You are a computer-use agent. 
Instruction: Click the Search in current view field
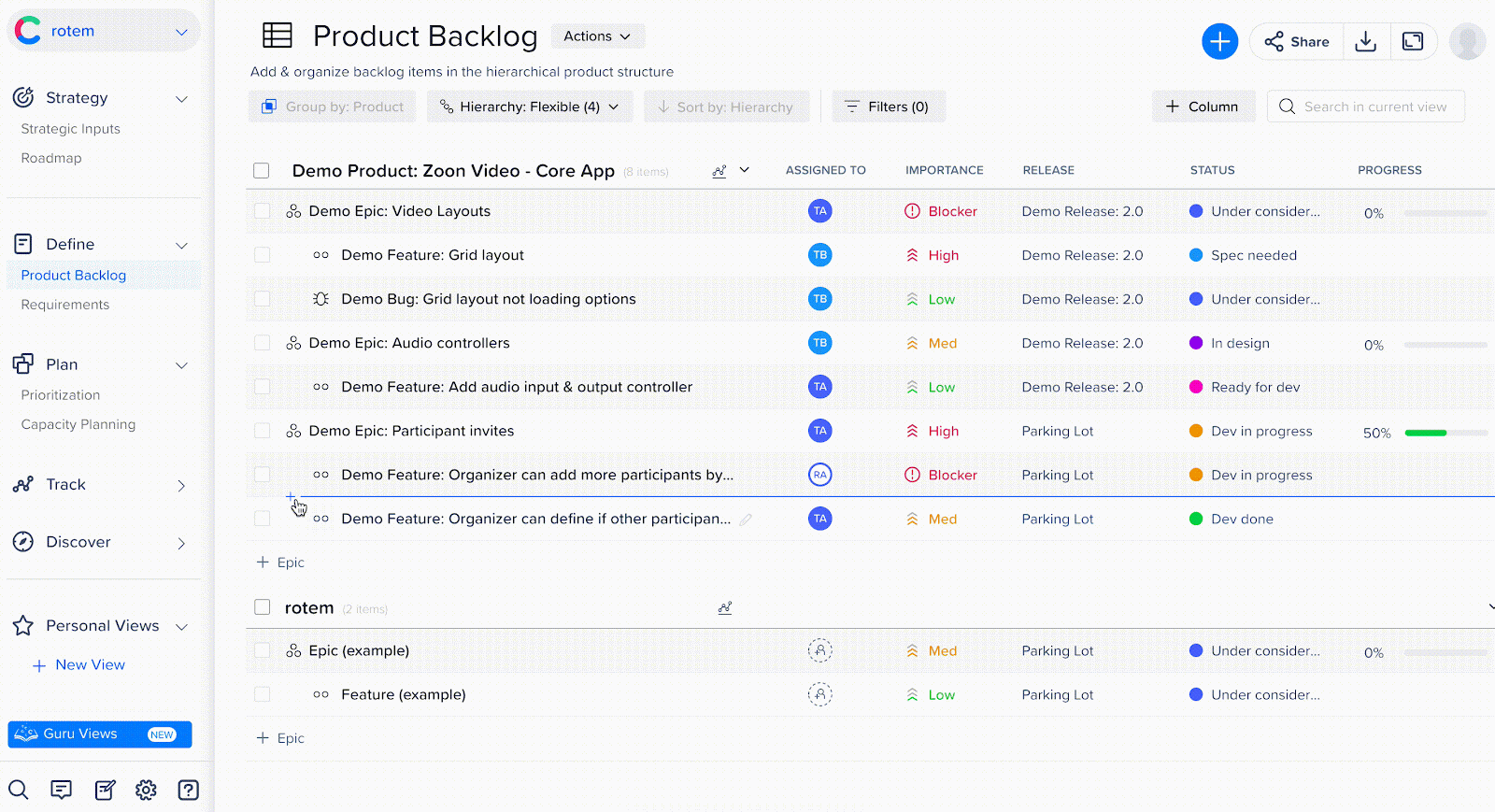[1374, 107]
